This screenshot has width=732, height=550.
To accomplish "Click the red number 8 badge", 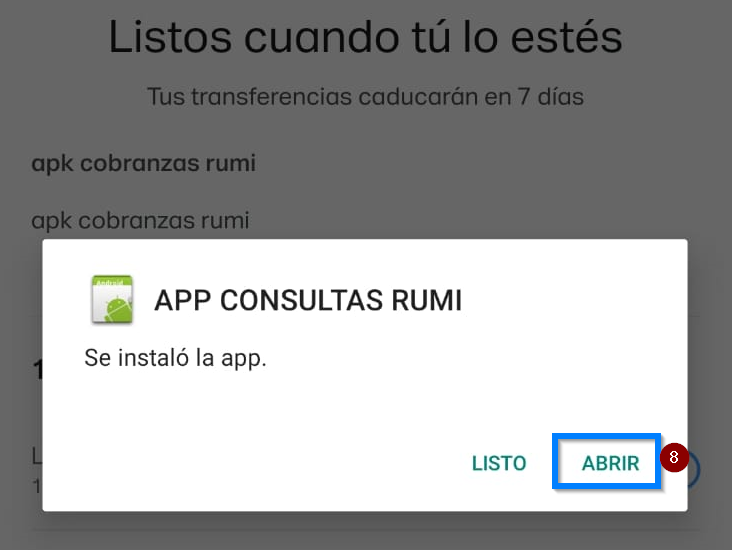I will [674, 457].
